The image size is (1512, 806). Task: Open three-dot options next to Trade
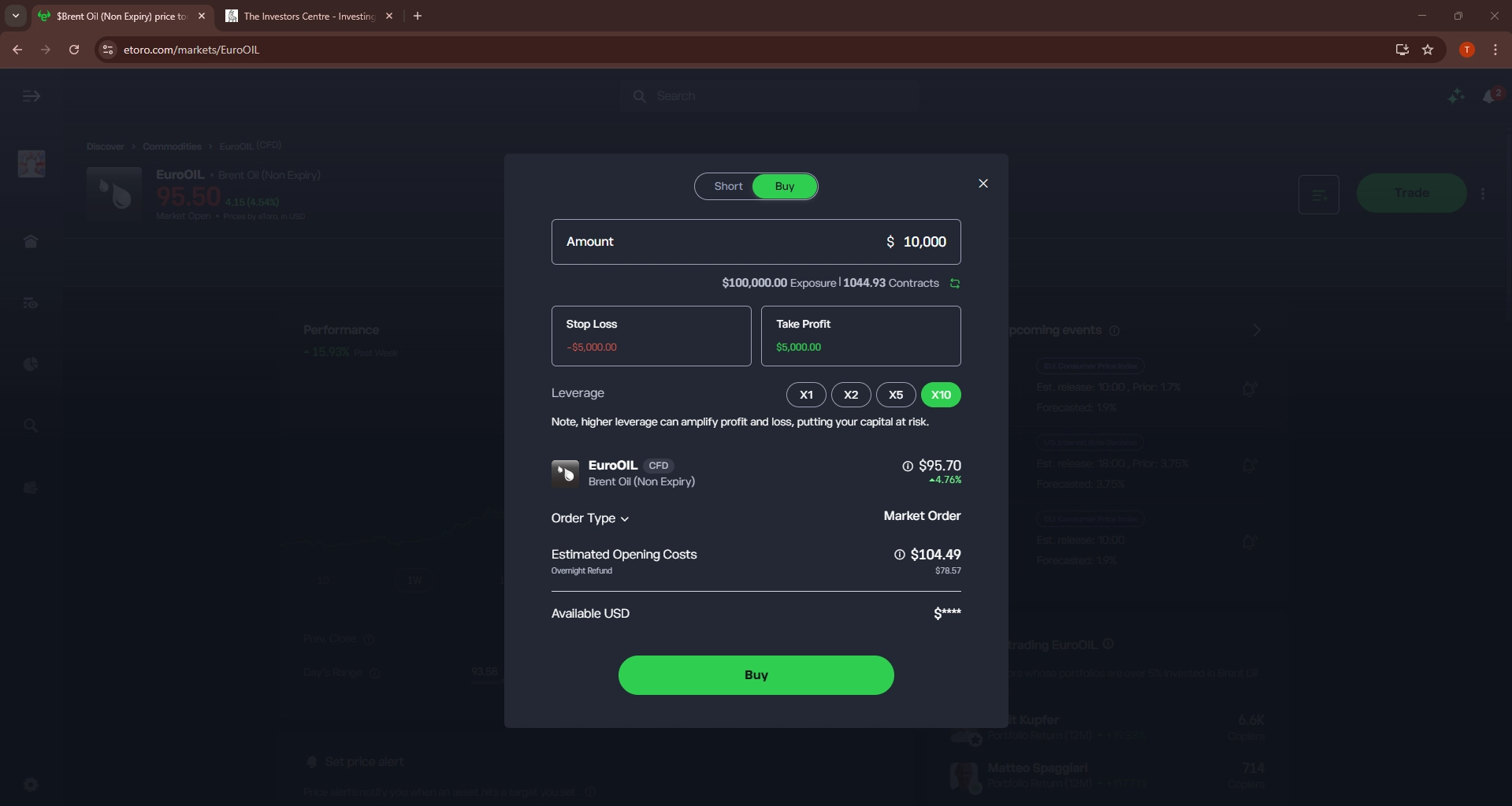(1483, 194)
